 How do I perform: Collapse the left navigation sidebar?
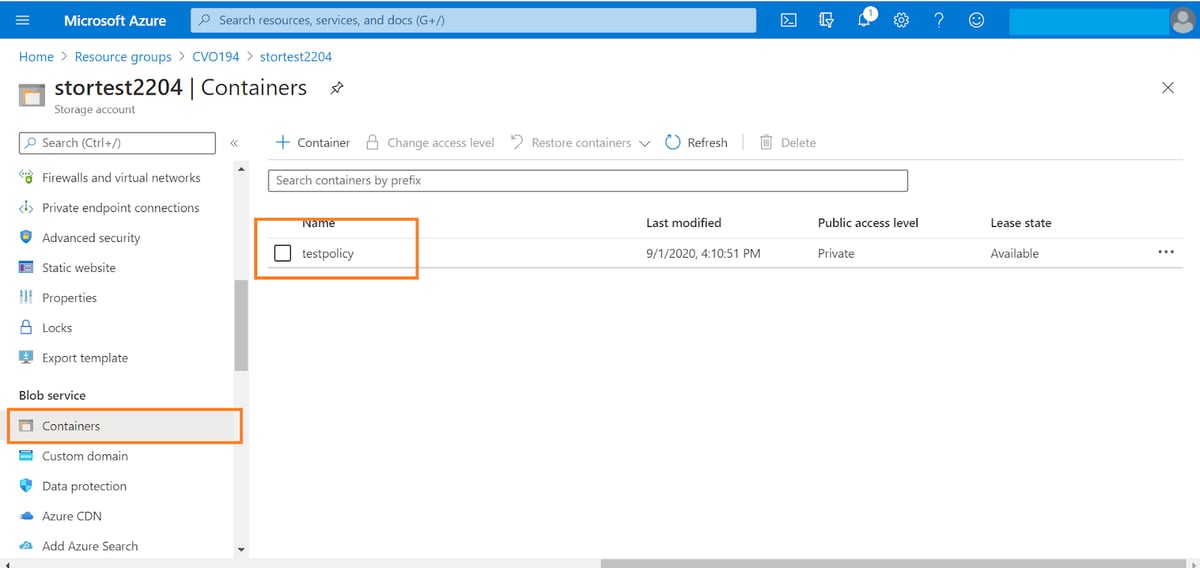coord(234,143)
